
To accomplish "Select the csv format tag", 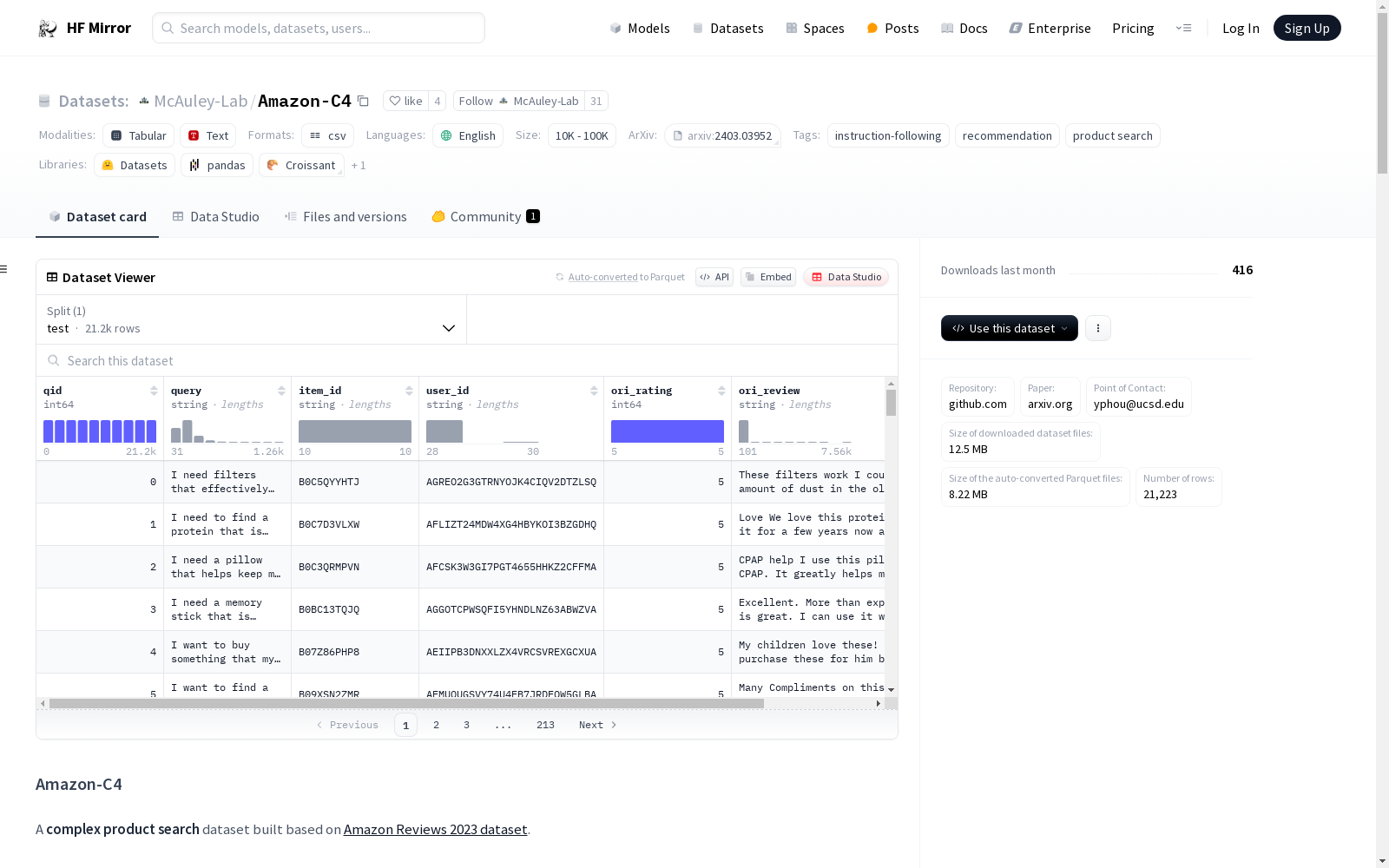I will (328, 135).
